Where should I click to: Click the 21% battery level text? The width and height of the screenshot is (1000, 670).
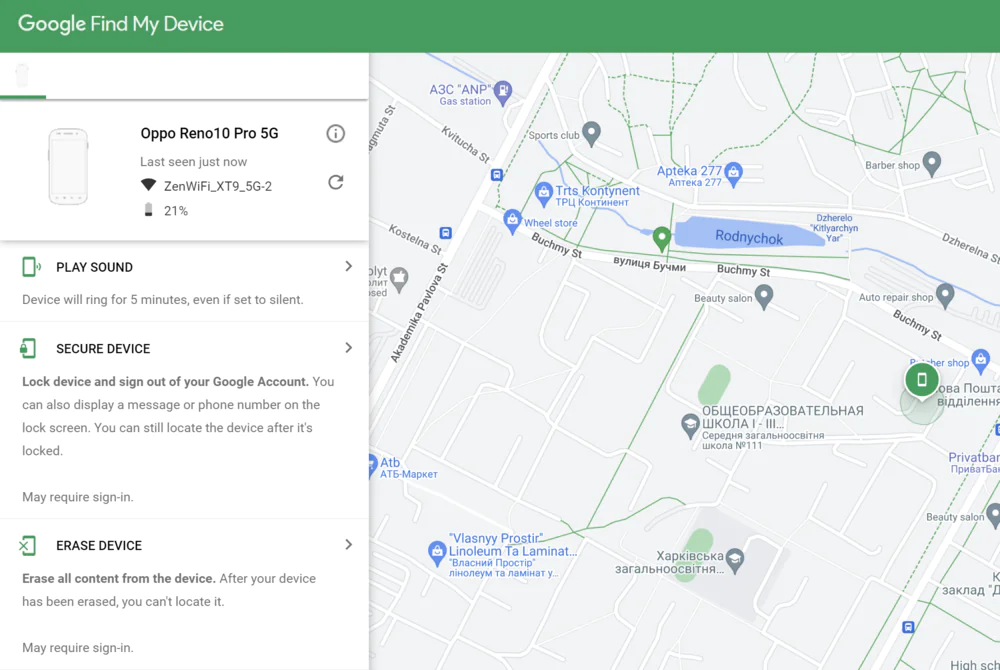coord(175,211)
